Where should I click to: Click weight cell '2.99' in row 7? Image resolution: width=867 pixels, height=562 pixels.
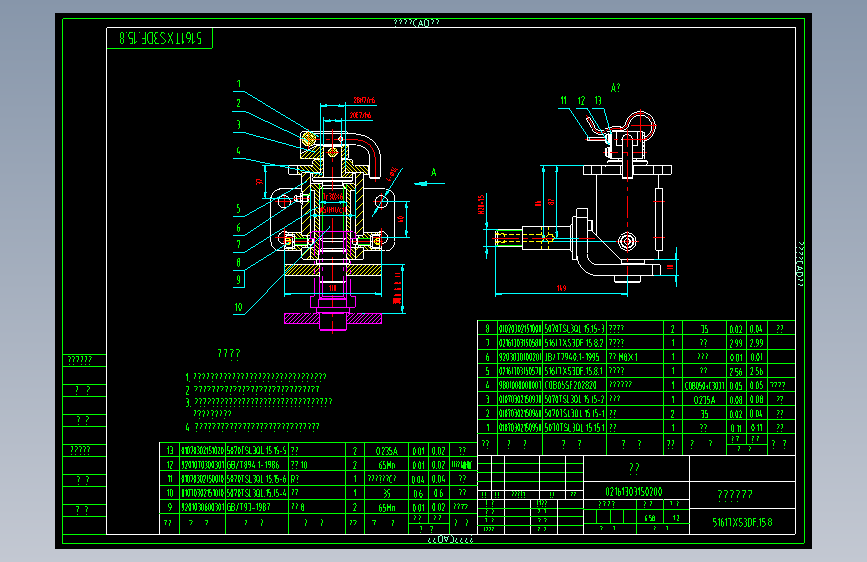click(x=756, y=343)
